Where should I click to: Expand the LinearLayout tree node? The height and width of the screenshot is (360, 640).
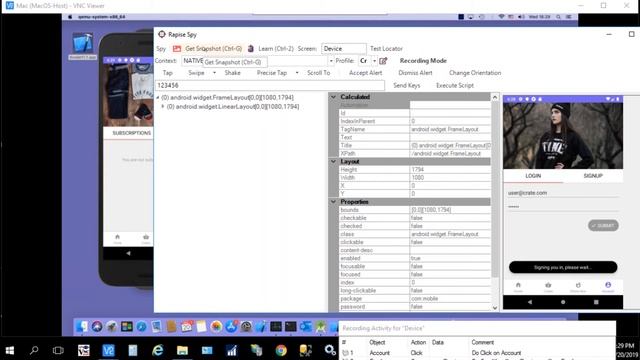[162, 107]
